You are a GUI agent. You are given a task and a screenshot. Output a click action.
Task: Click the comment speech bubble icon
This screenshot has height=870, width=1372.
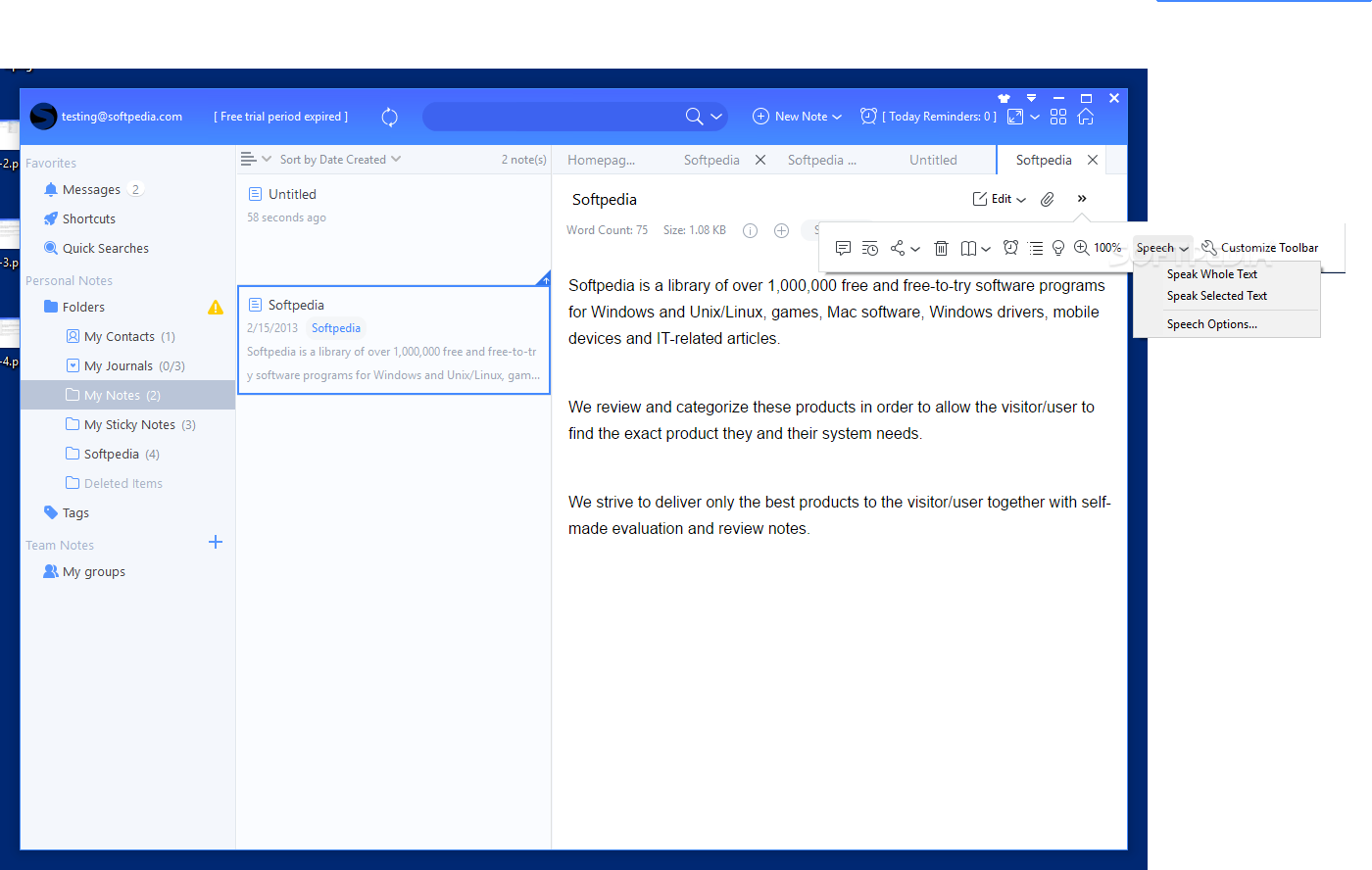click(x=843, y=248)
